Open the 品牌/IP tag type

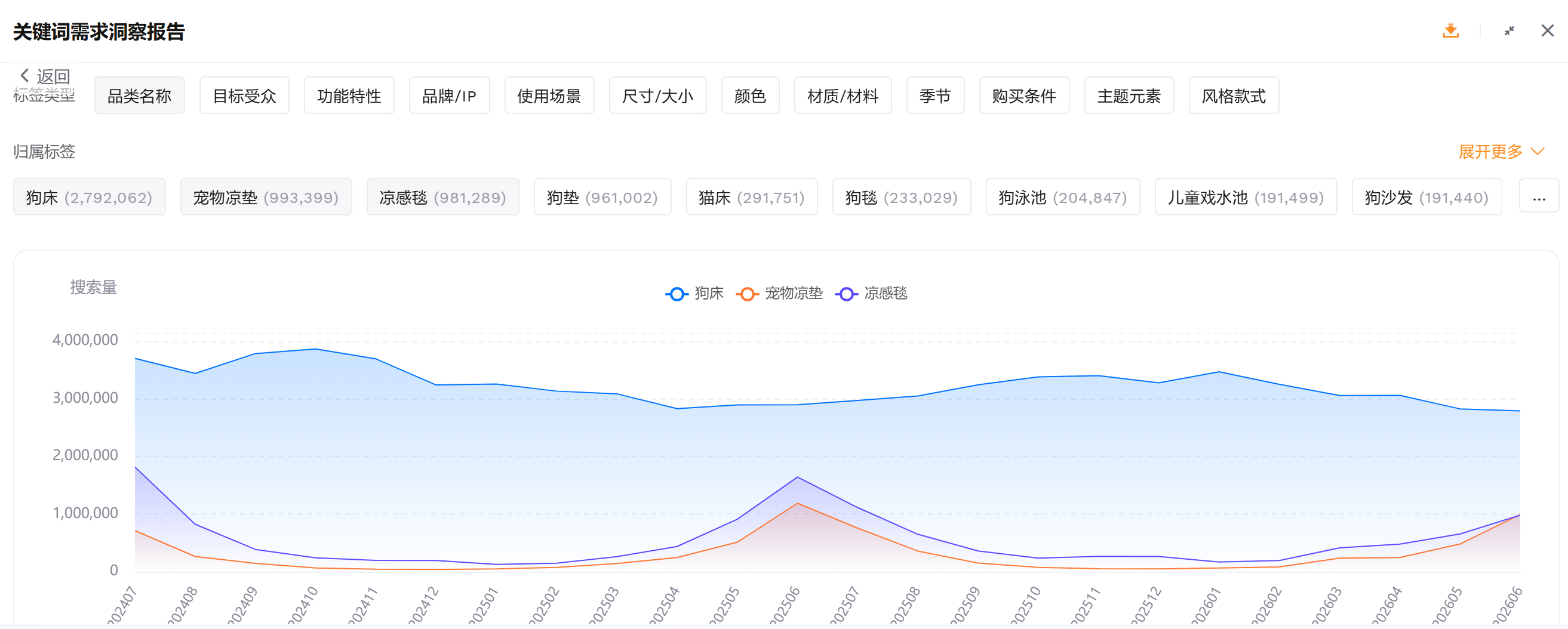tap(449, 95)
